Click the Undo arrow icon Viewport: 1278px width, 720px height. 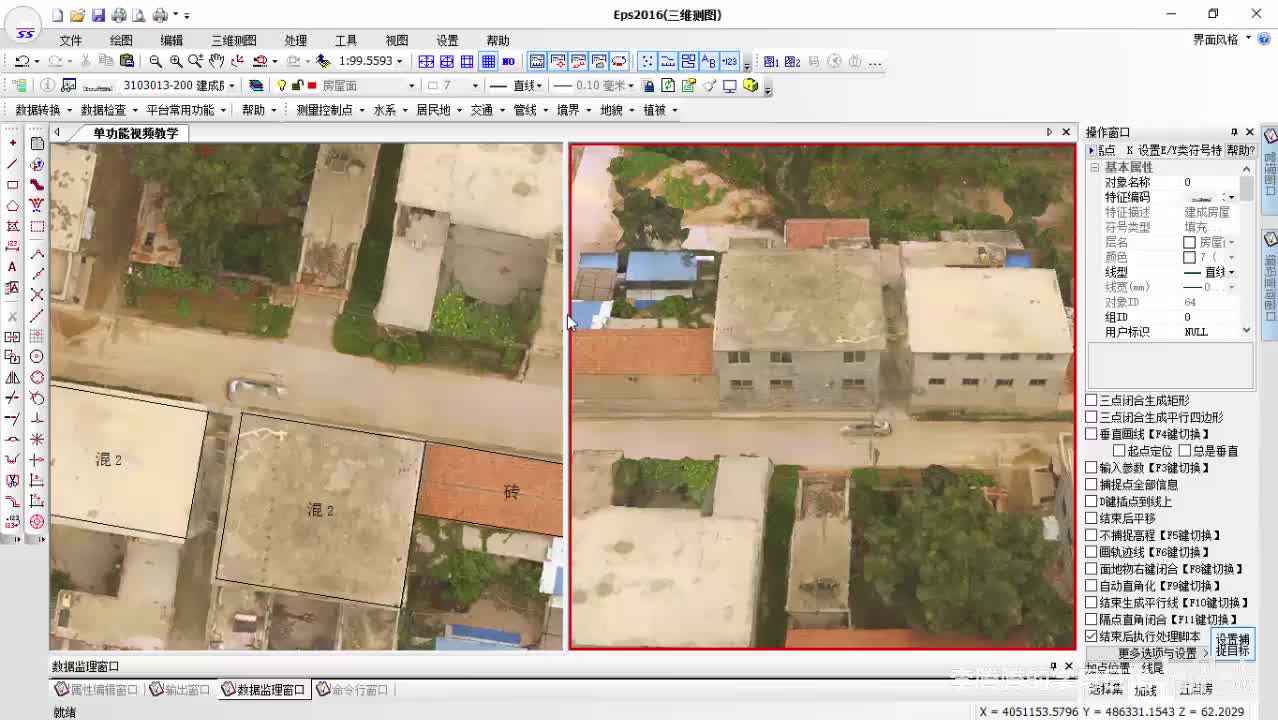pos(21,61)
